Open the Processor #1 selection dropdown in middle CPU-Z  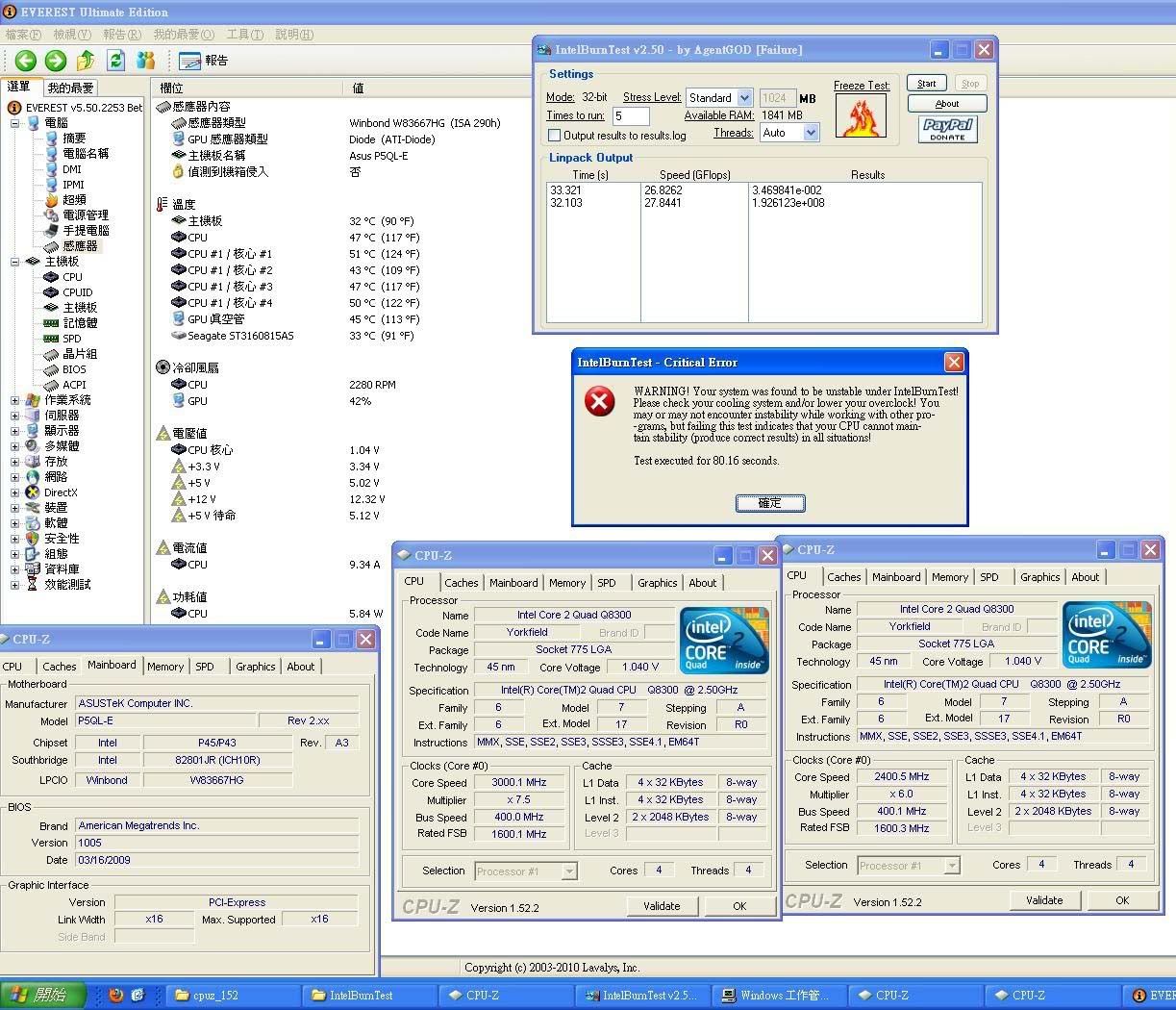point(569,871)
